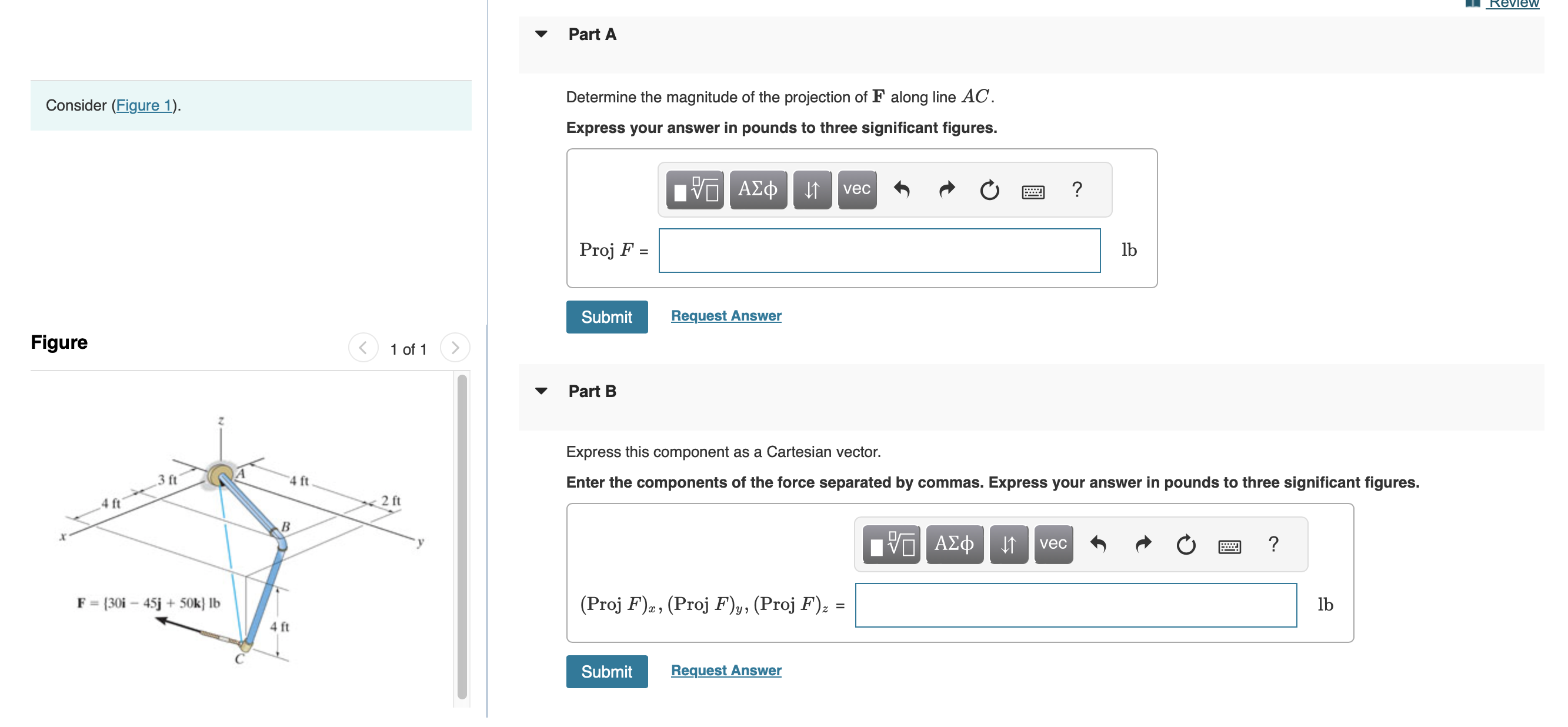Open the math template palette icon
Screen dimensions: 1568x727
tap(694, 189)
